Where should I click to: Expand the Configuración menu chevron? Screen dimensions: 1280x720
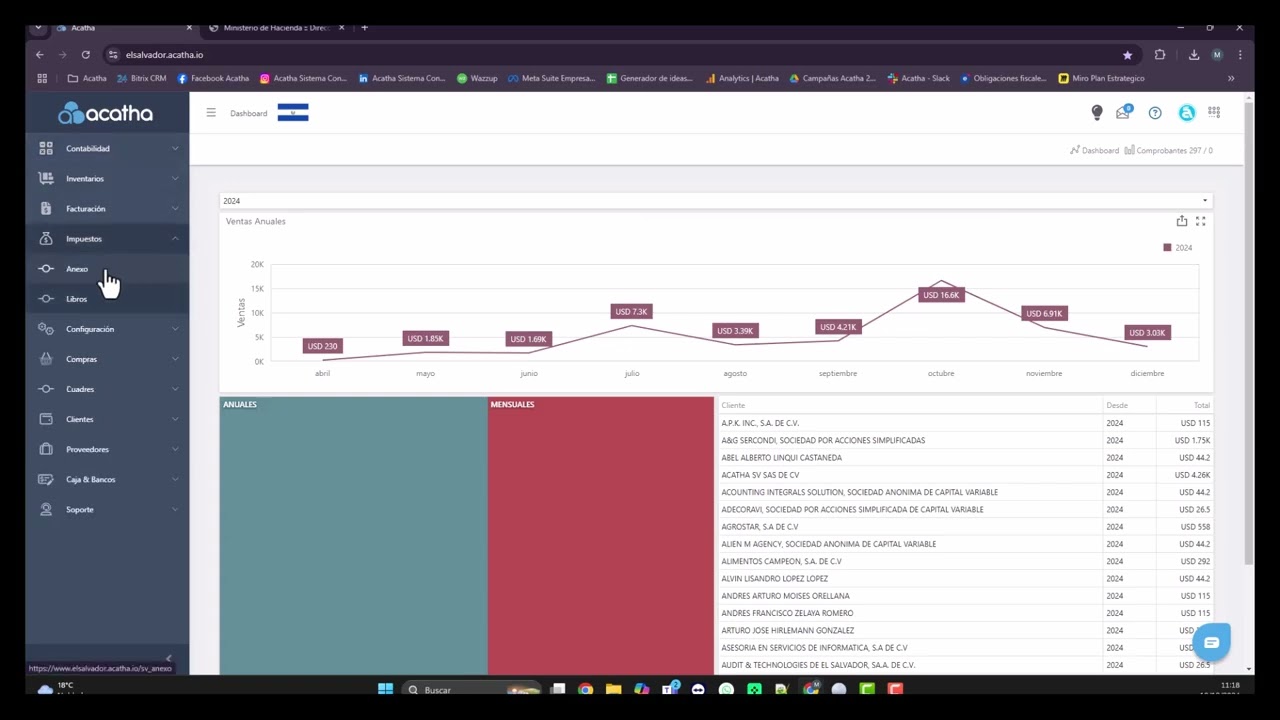(x=175, y=328)
